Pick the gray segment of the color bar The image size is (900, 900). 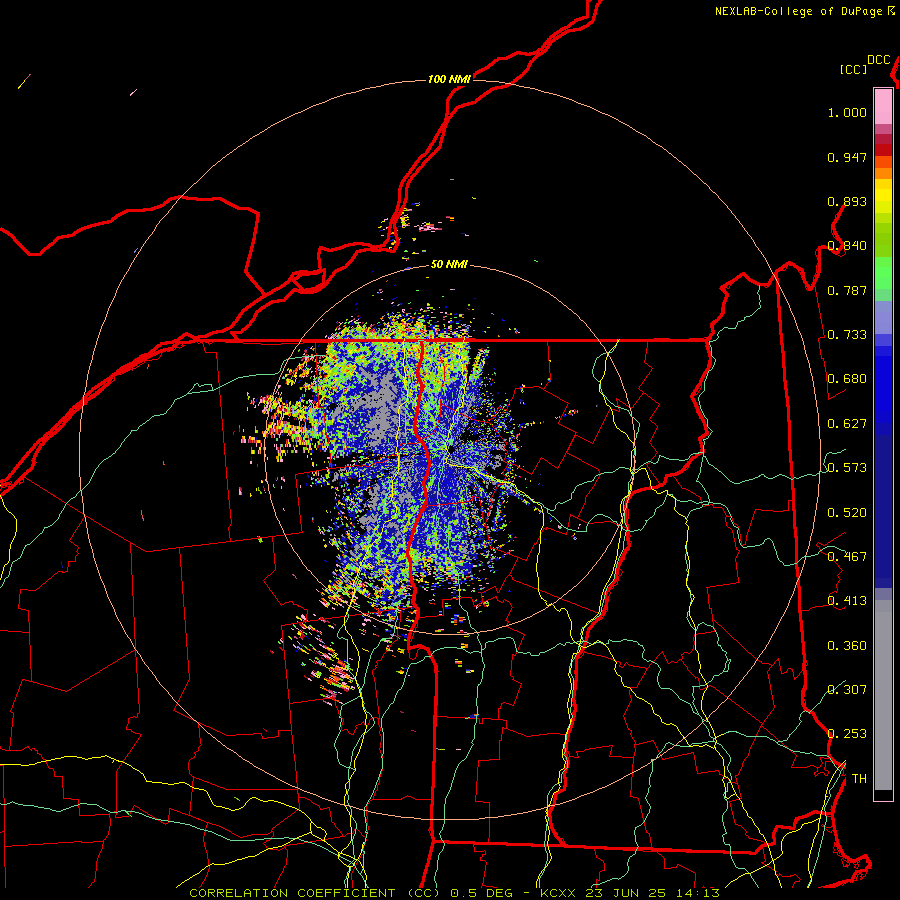(x=883, y=695)
